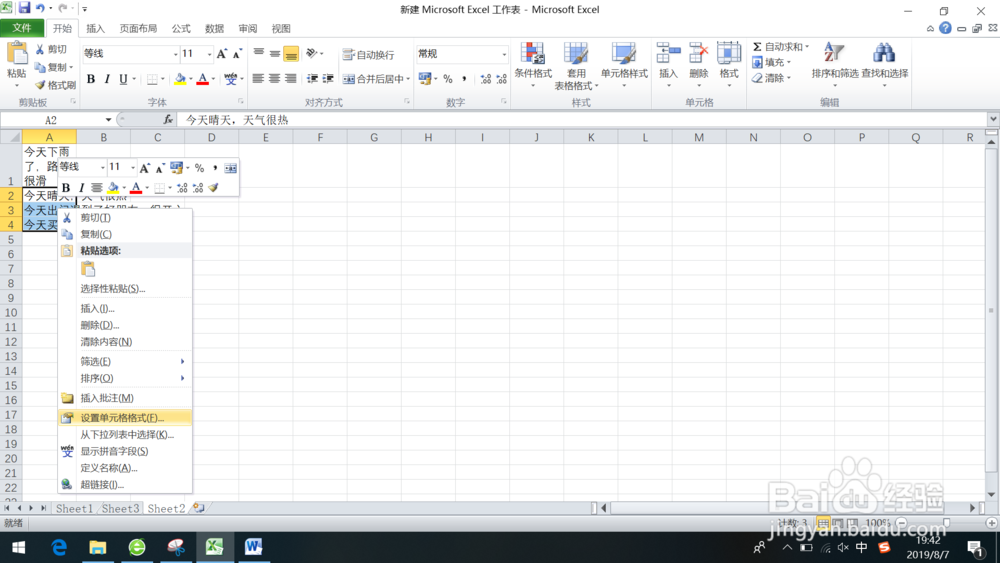
Task: Choose 清除内容 in context menu
Action: [x=125, y=342]
